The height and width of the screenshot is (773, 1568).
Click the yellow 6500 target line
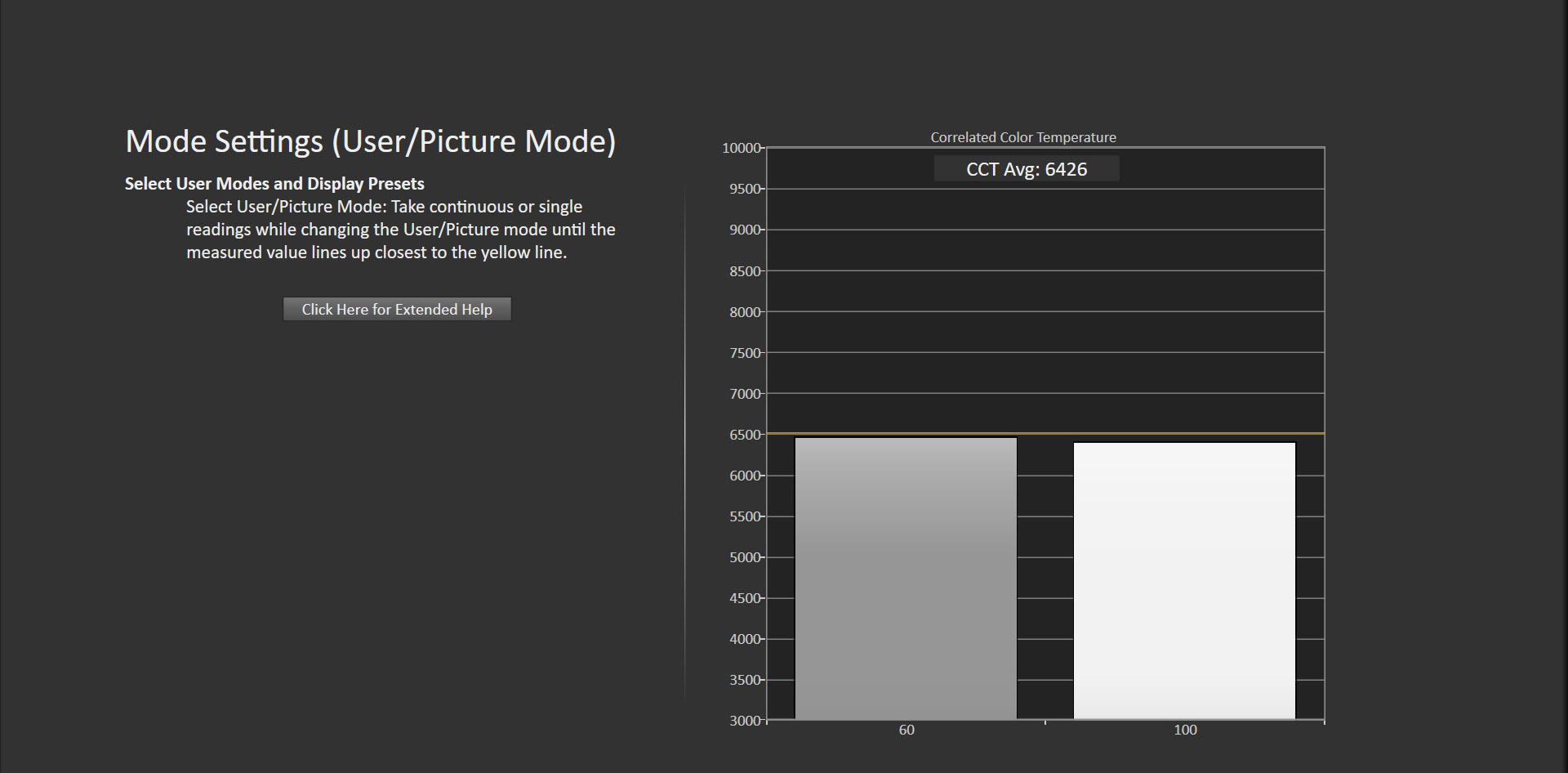pyautogui.click(x=1045, y=433)
